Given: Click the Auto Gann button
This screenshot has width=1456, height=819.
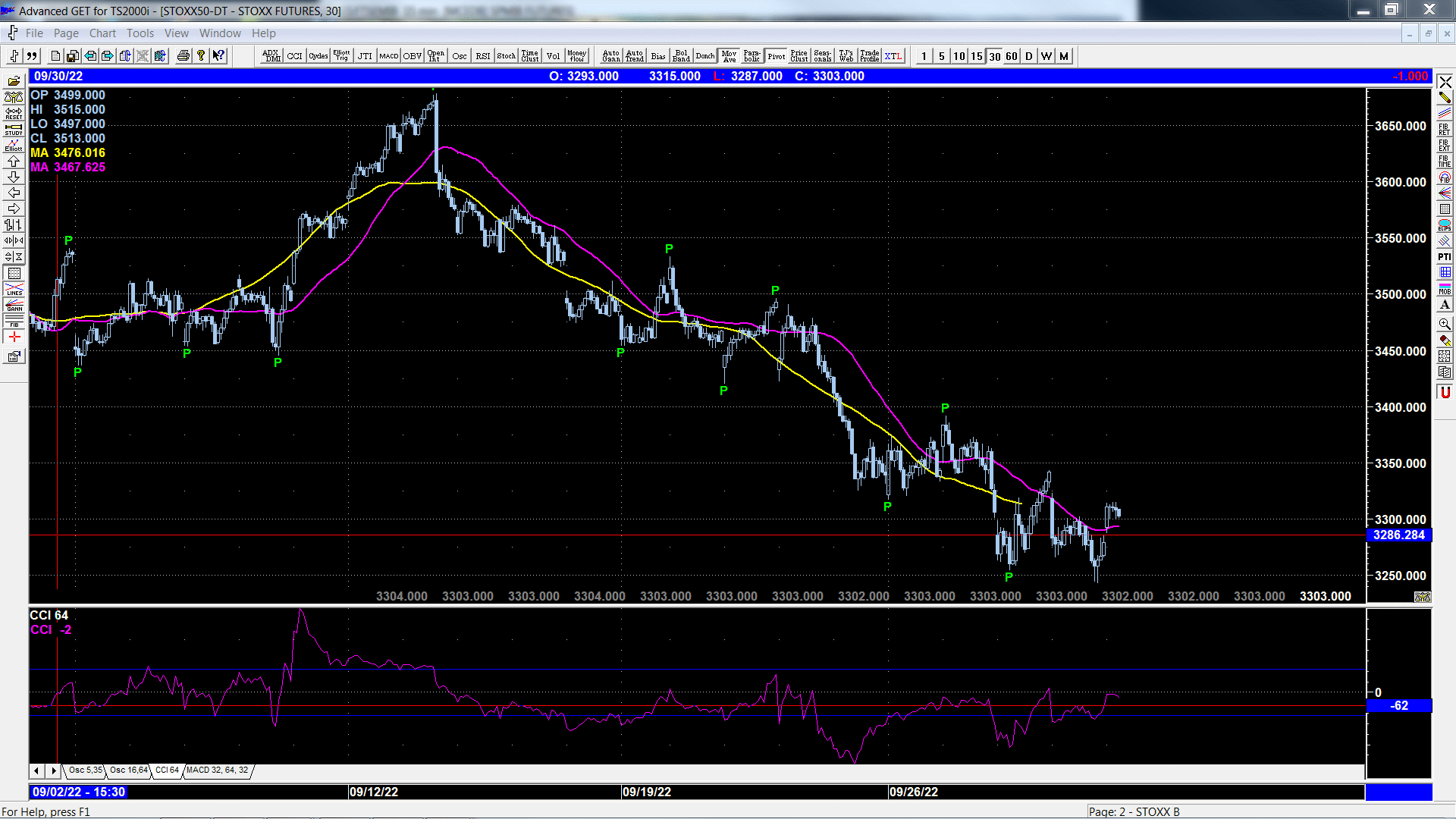Looking at the screenshot, I should pos(610,56).
